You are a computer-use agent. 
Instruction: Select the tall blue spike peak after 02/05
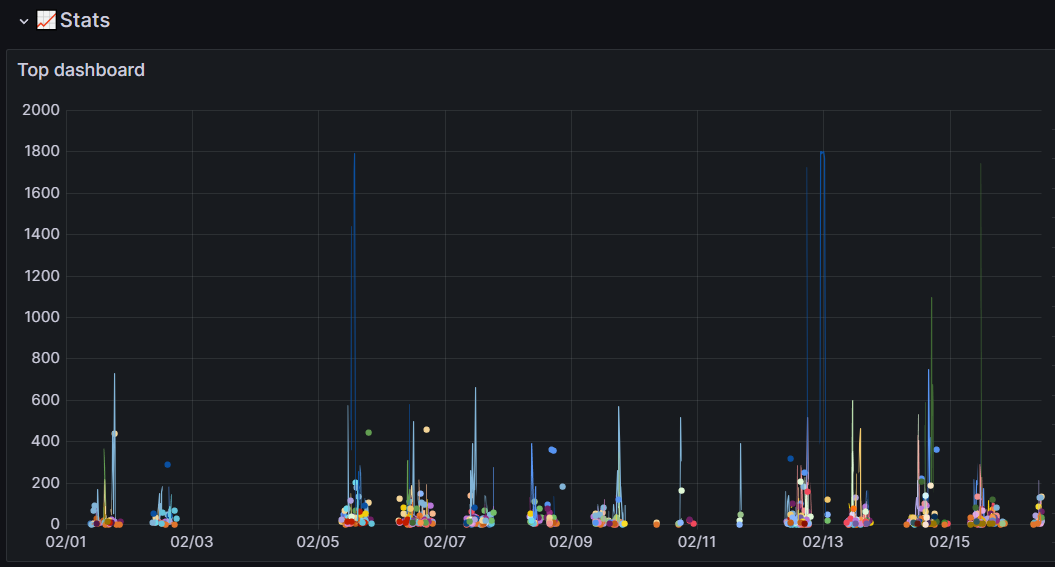coord(355,155)
